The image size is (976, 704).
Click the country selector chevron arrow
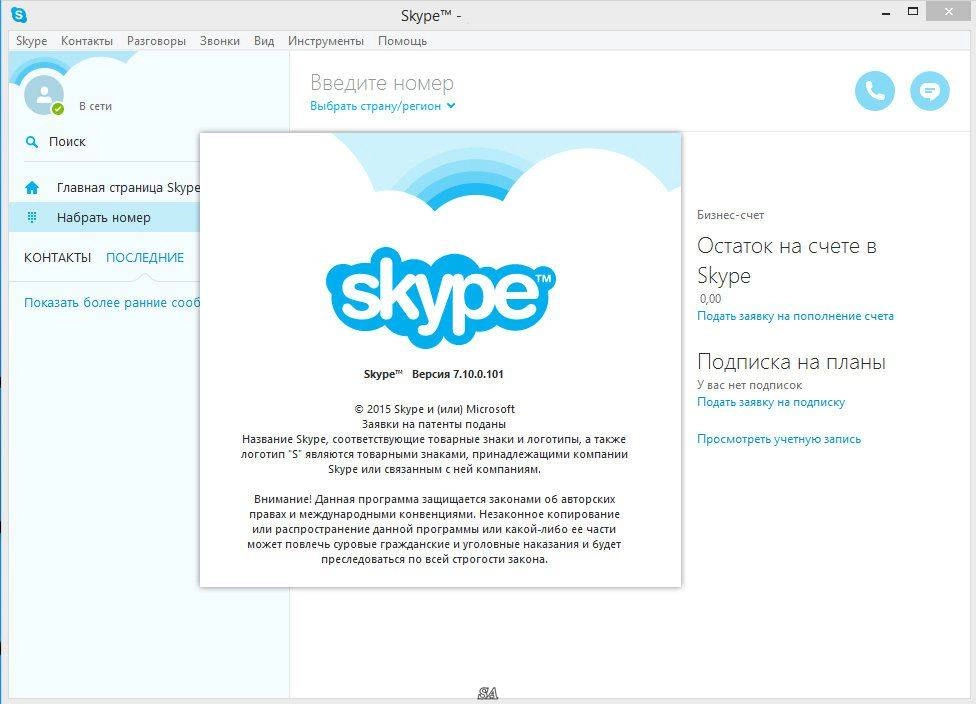[x=451, y=106]
